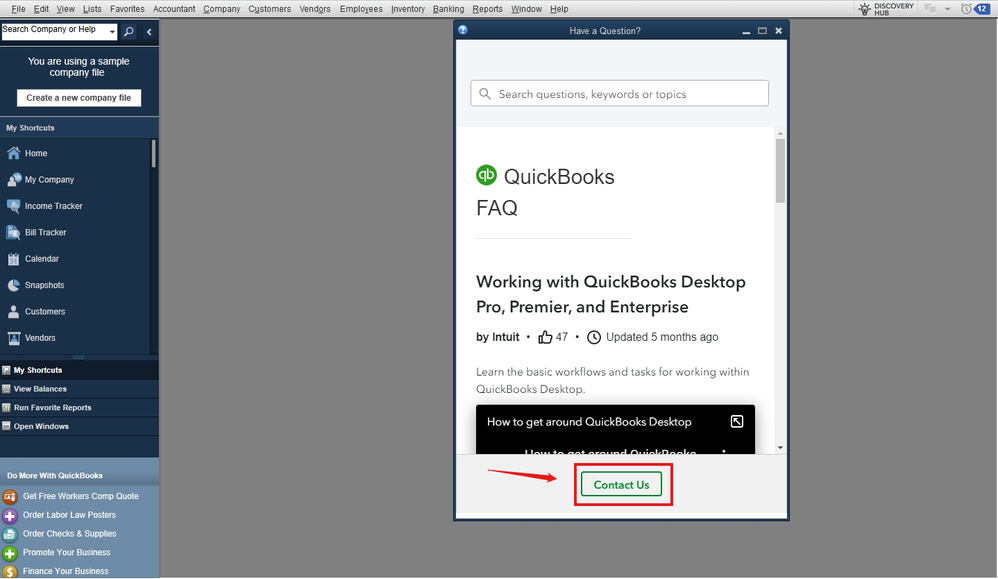The width and height of the screenshot is (998, 579).
Task: Click the alerts badge showing 12
Action: 981,9
